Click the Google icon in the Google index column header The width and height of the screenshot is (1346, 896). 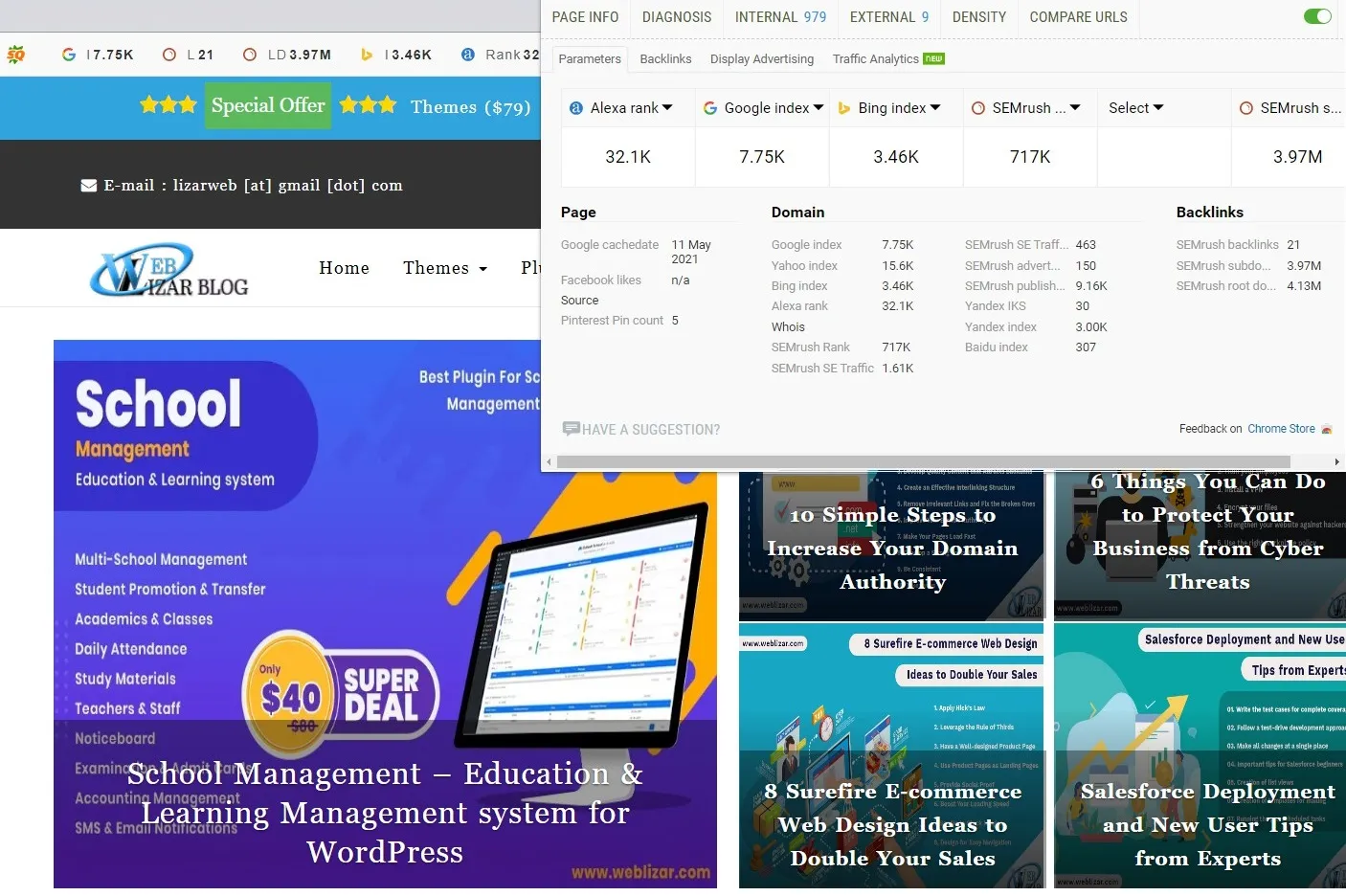click(710, 108)
